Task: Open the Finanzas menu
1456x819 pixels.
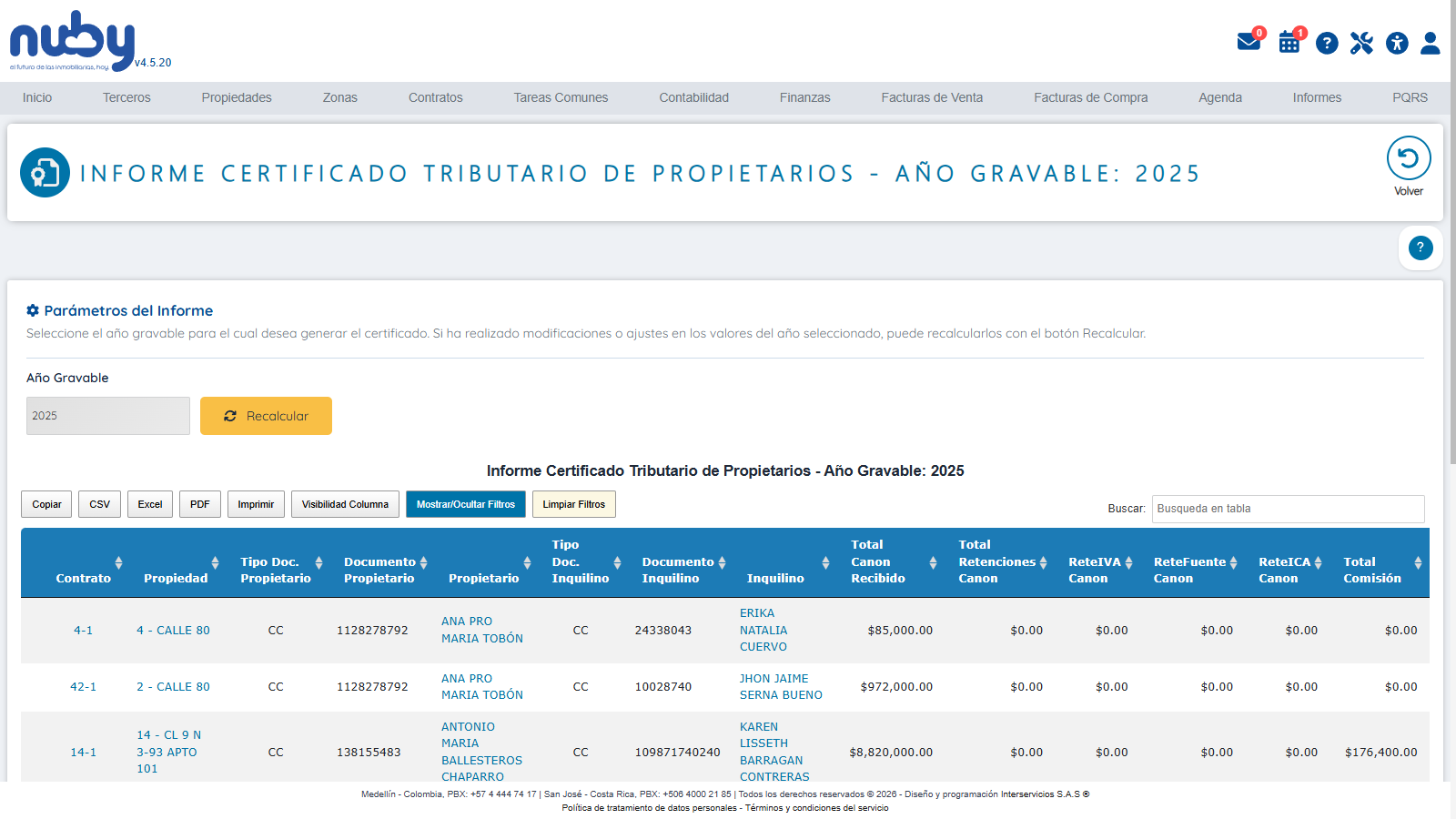Action: click(805, 97)
